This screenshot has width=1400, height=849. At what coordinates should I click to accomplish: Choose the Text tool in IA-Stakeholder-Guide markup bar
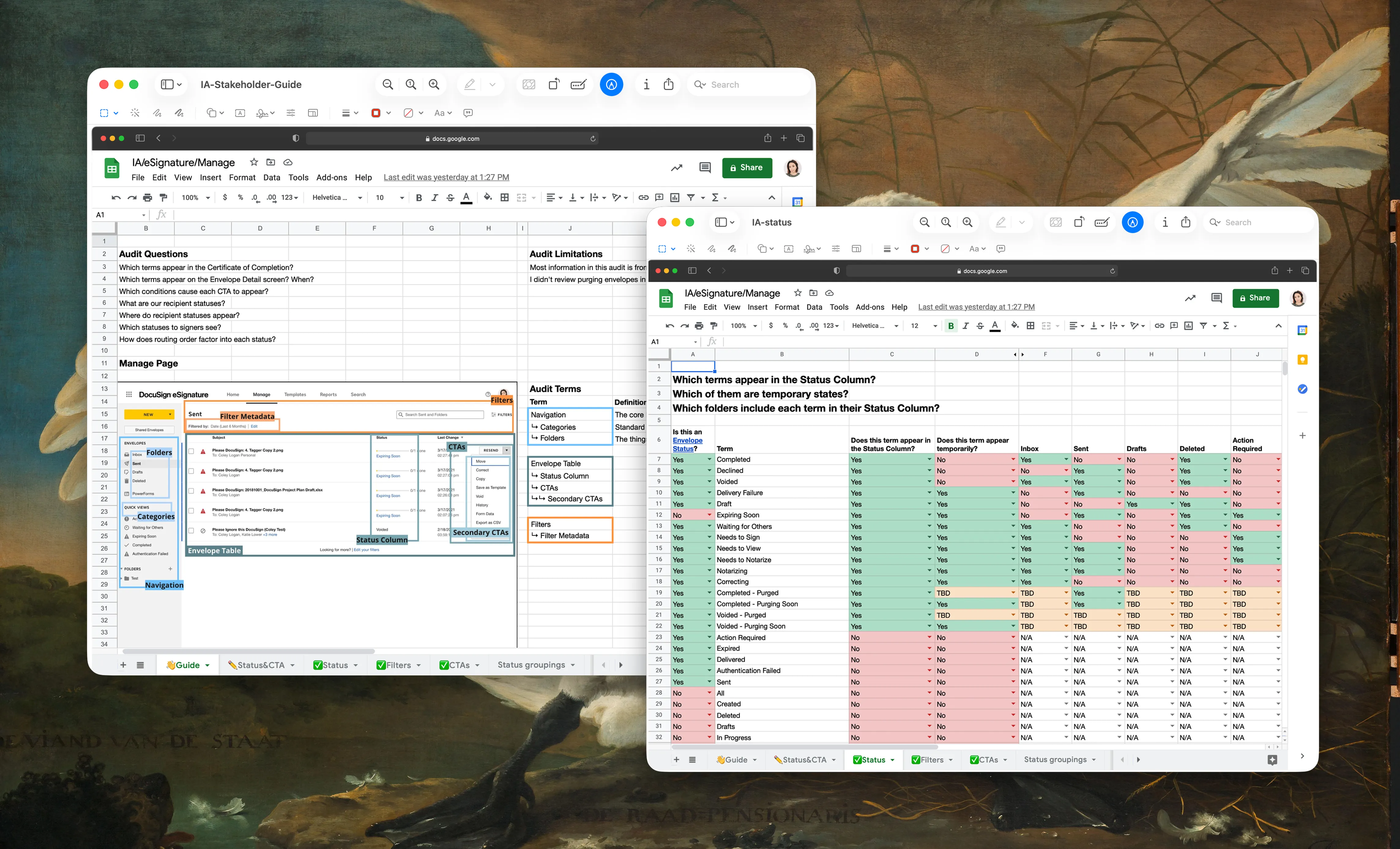[x=240, y=113]
